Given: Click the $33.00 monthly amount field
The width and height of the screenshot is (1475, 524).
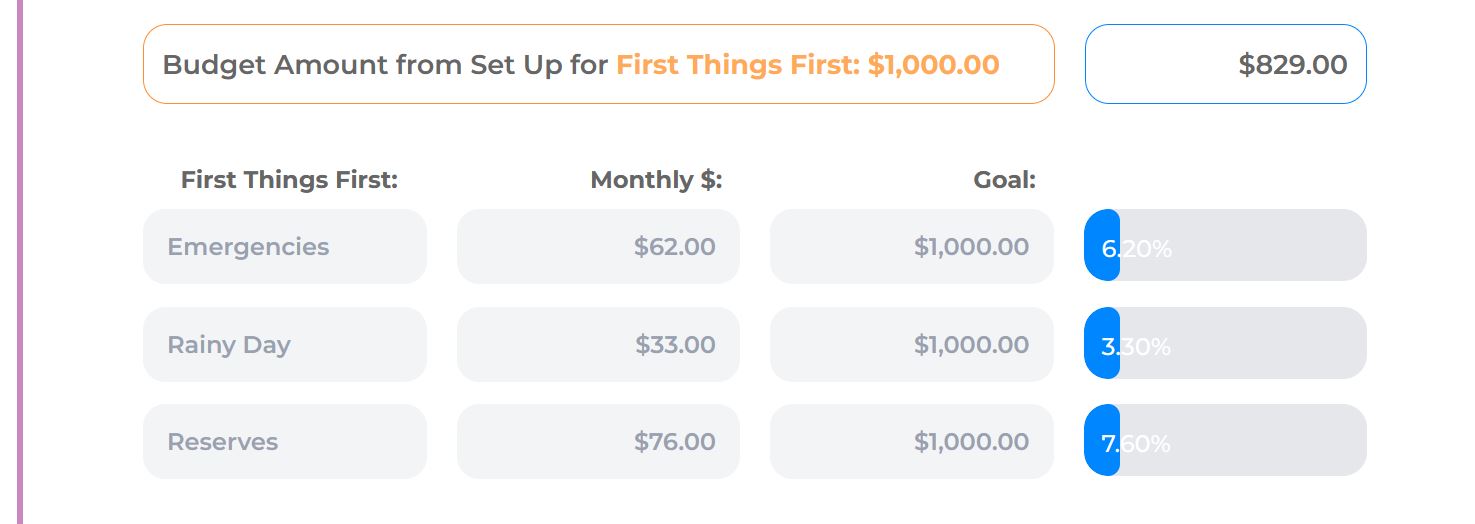Looking at the screenshot, I should (598, 345).
